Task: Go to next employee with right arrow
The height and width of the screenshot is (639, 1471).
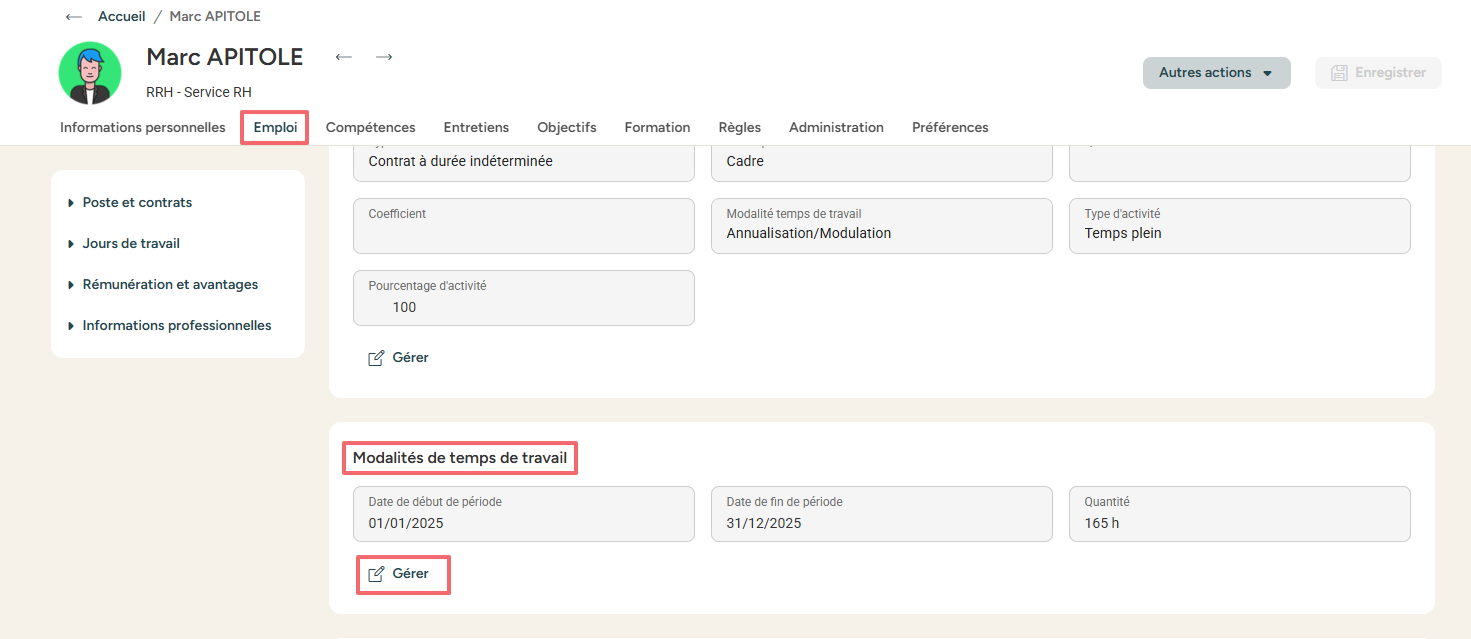Action: (384, 57)
